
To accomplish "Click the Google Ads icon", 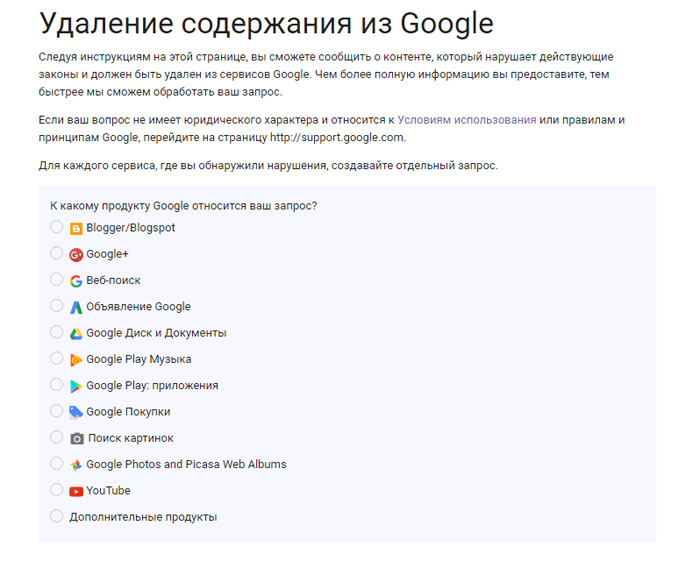I will tap(76, 307).
